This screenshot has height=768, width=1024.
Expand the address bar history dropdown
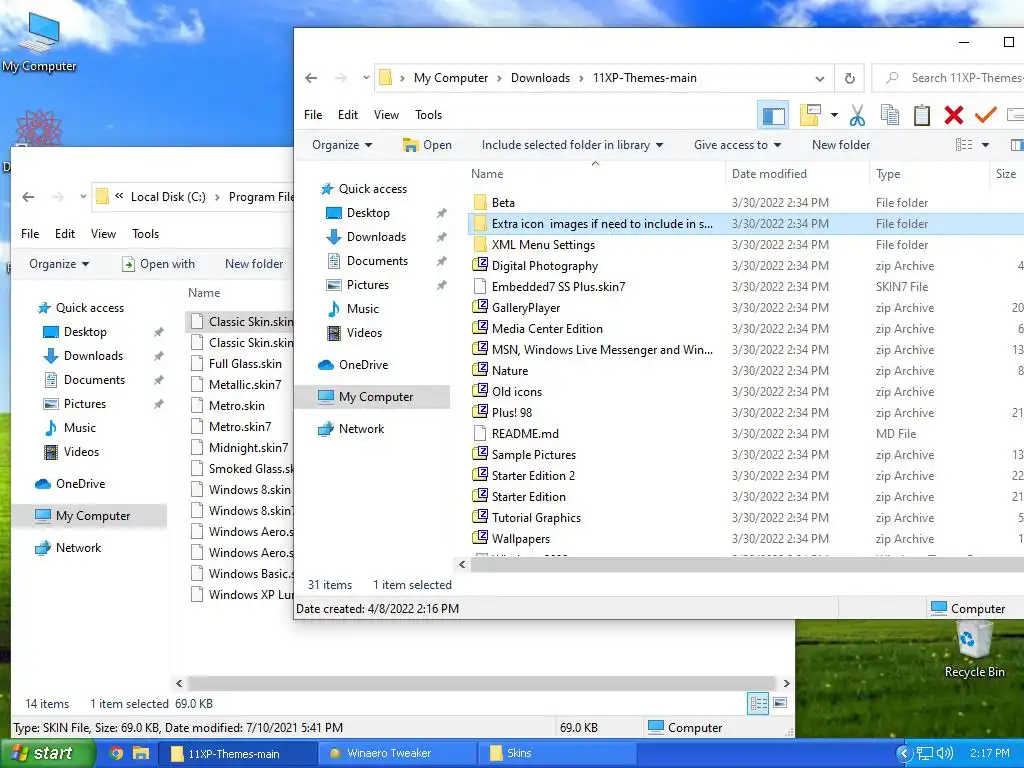(820, 78)
